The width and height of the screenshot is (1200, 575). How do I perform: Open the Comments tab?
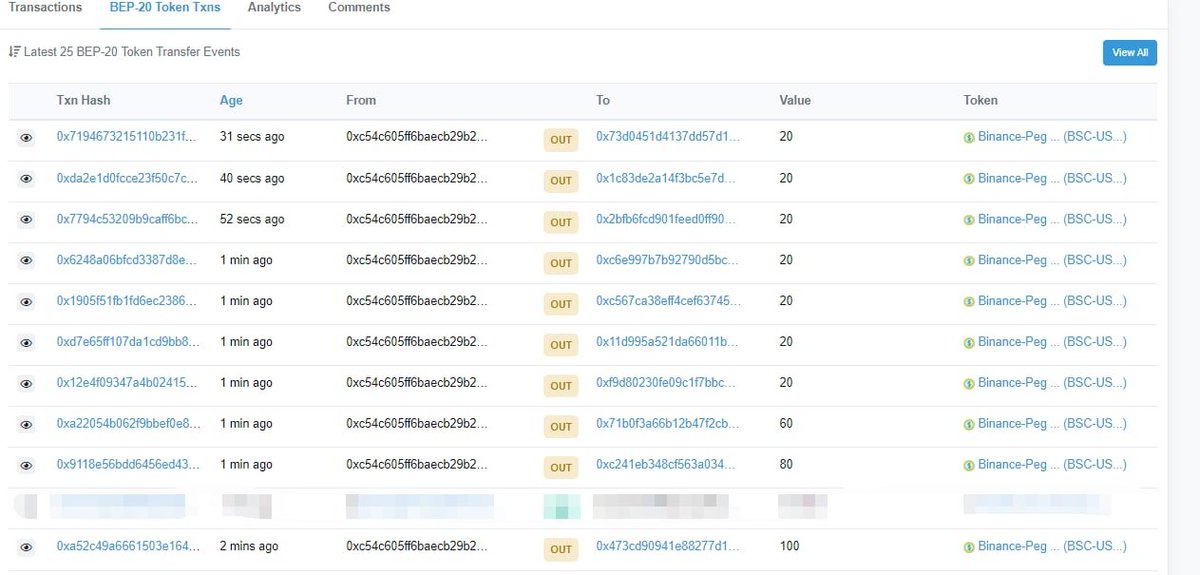(x=359, y=8)
